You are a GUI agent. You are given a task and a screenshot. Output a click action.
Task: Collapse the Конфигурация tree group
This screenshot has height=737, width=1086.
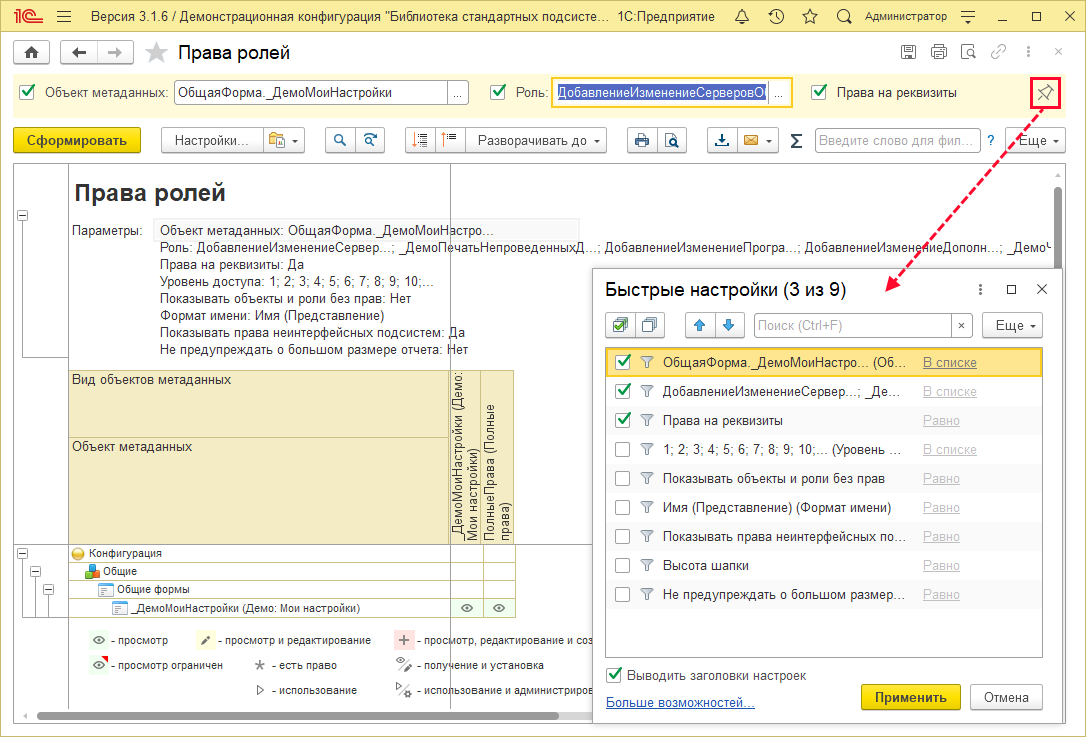pyautogui.click(x=22, y=553)
